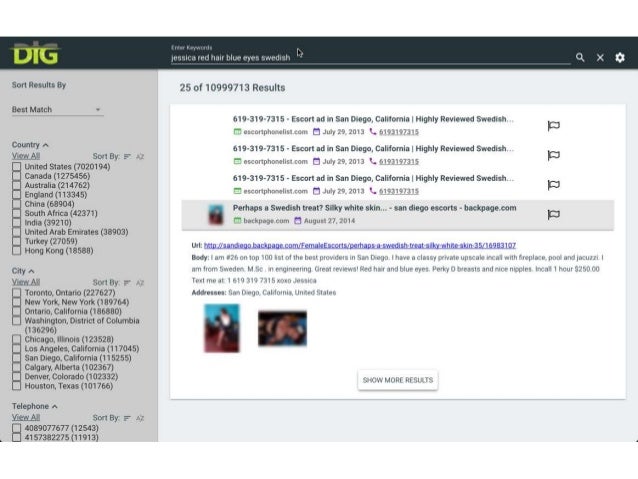Click phone link 6193197315 in third result
Screen dimensions: 638x479
point(399,191)
